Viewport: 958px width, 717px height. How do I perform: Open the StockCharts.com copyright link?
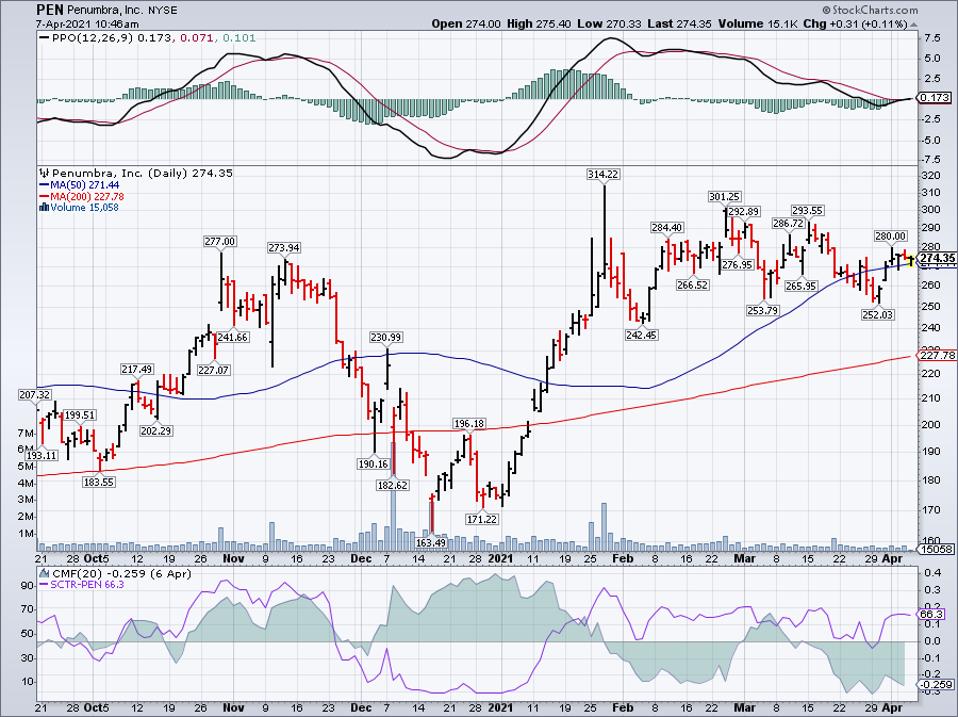pos(869,10)
